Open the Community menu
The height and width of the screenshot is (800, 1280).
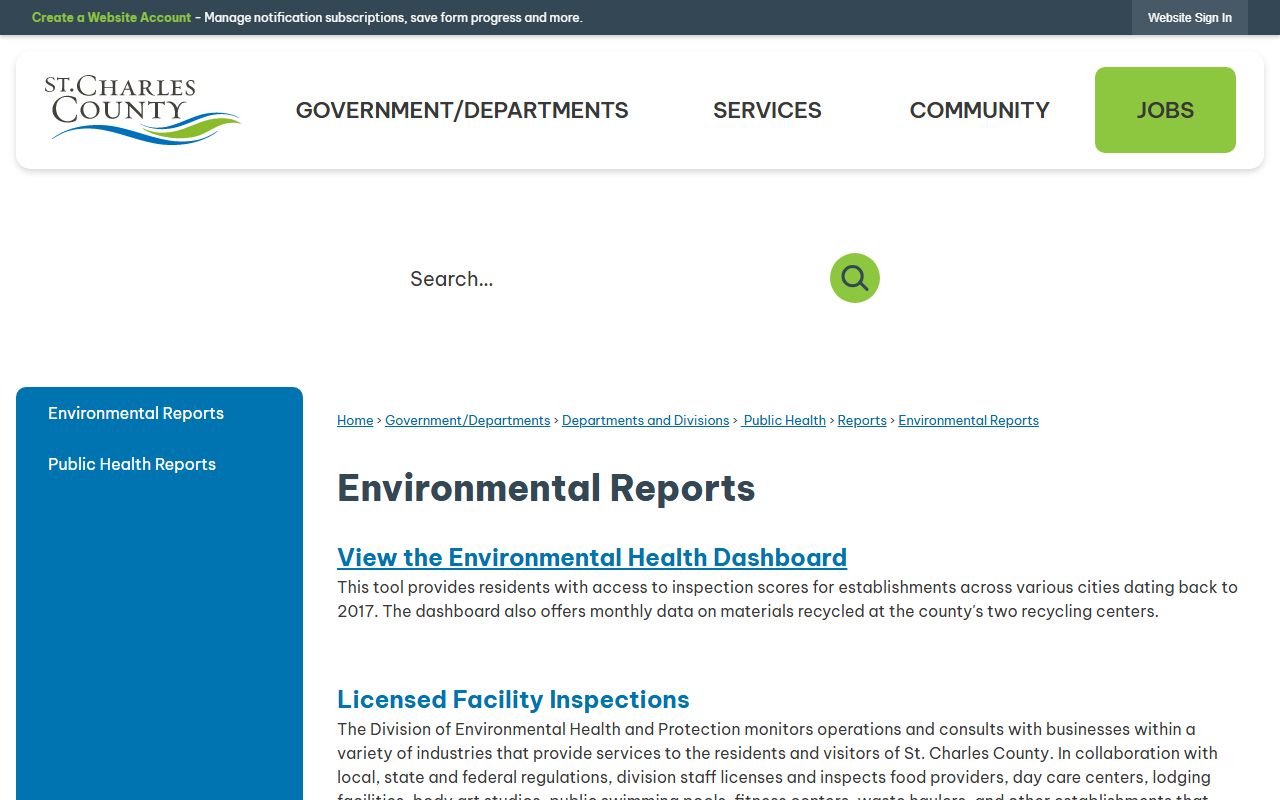click(x=979, y=110)
